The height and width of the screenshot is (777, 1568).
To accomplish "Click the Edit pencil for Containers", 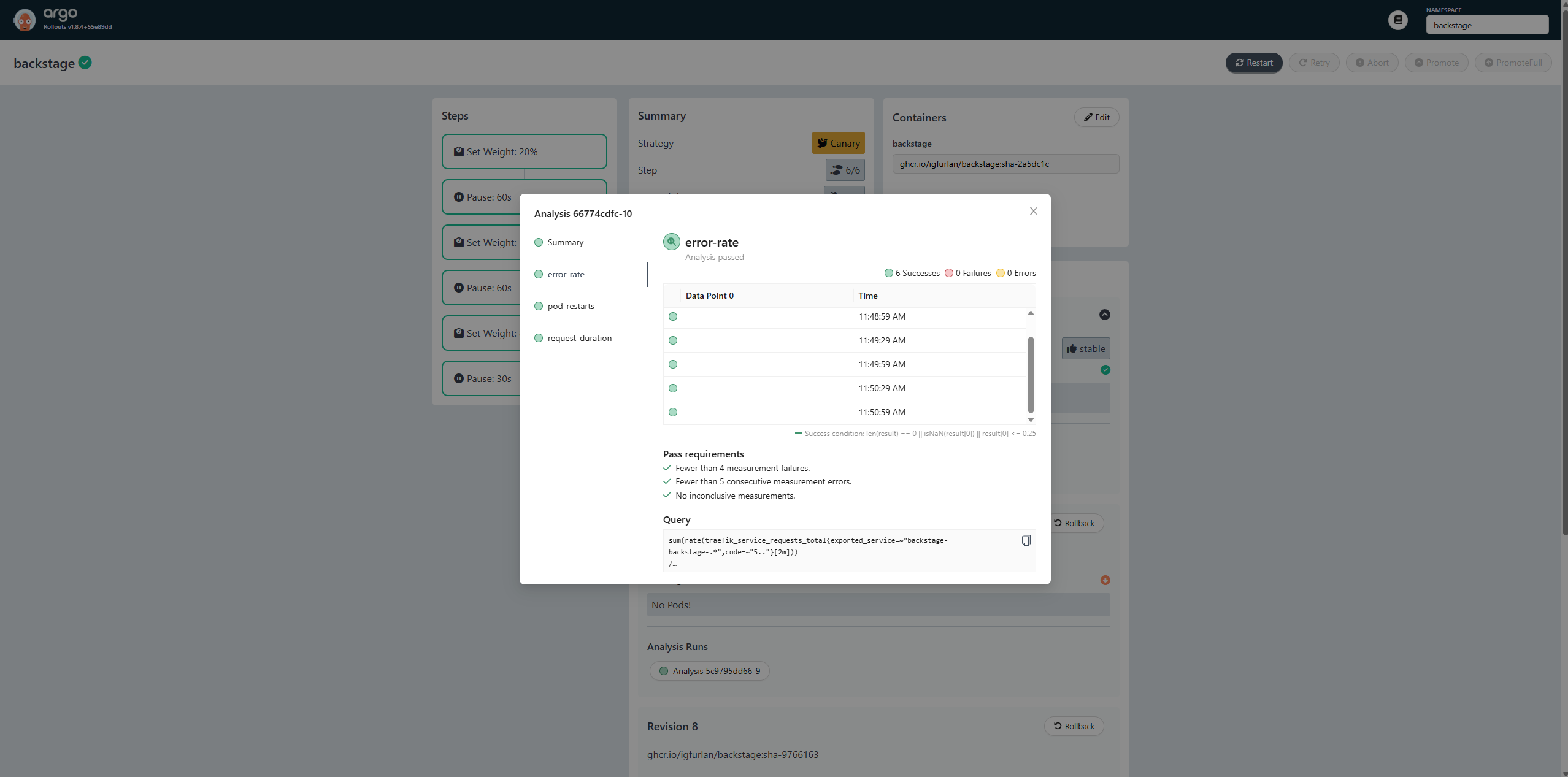I will click(x=1096, y=117).
